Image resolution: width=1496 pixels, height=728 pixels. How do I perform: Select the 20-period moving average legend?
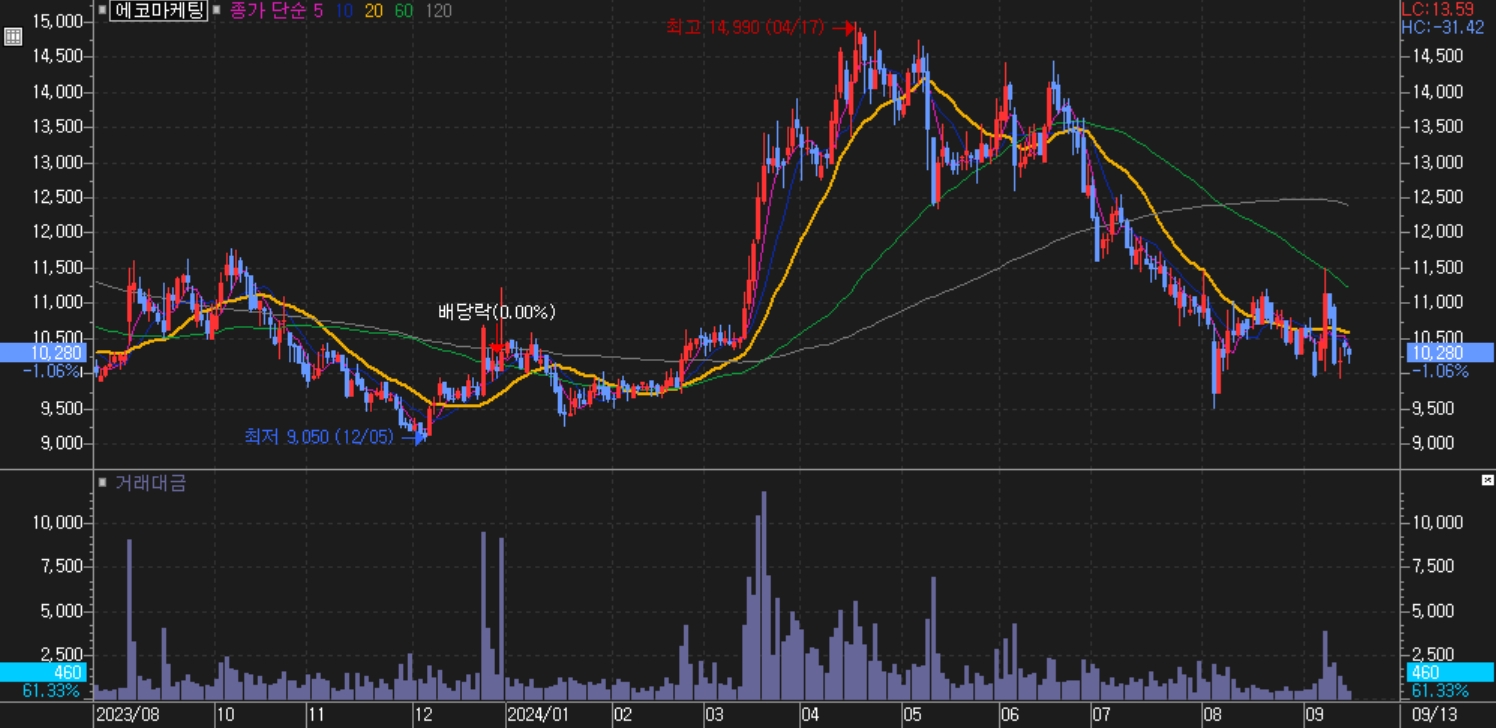point(374,11)
